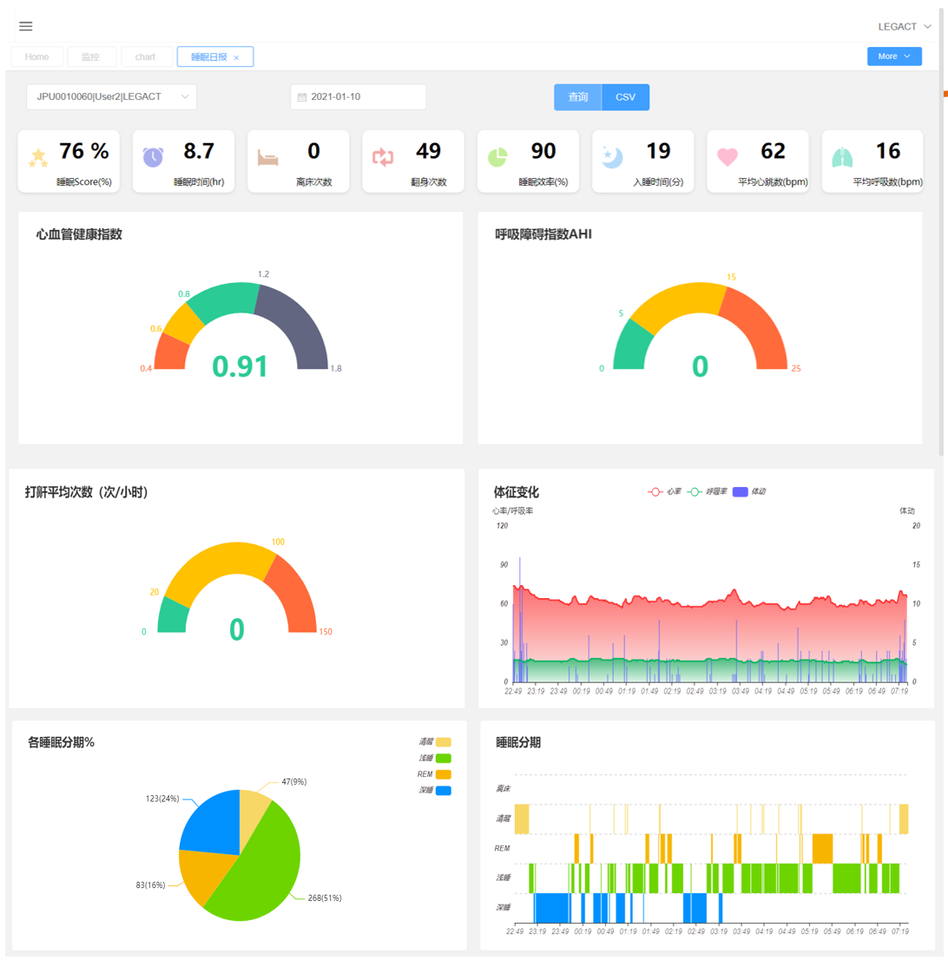This screenshot has height=960, width=948.
Task: Click the 查询 query button
Action: 578,97
